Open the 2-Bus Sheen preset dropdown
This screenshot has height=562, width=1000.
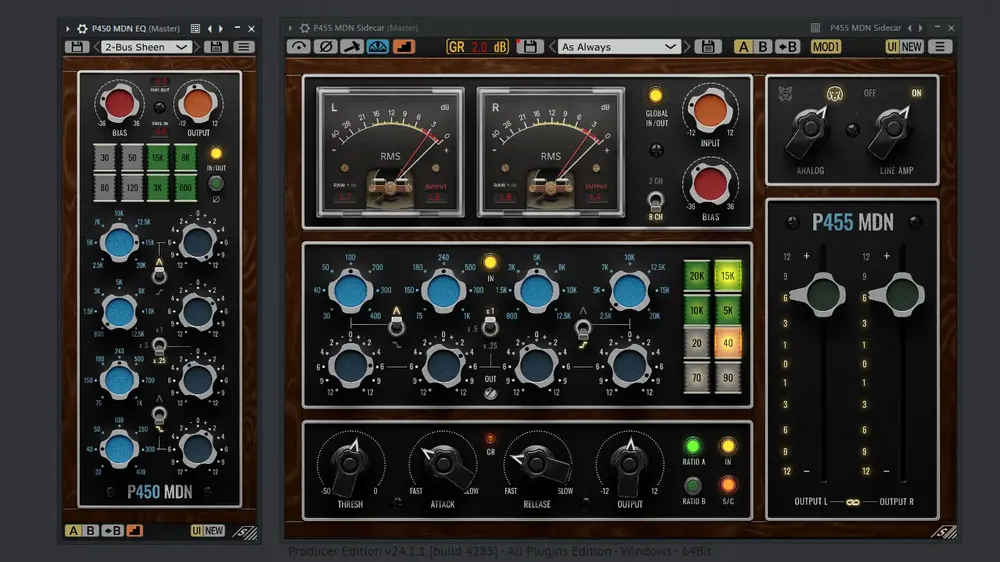coord(147,47)
